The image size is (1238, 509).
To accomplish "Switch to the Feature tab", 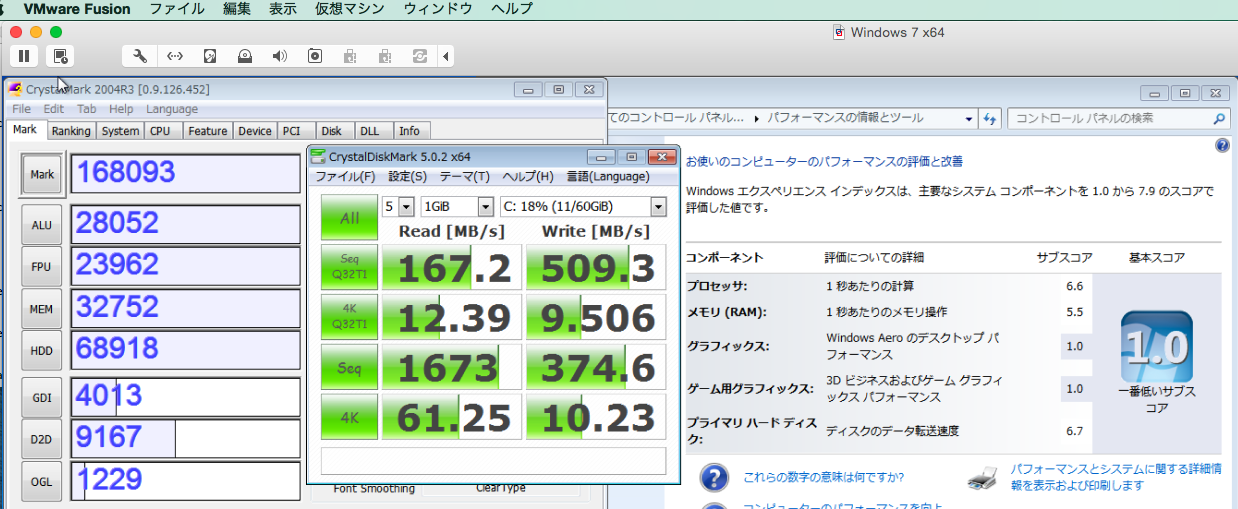I will click(207, 131).
